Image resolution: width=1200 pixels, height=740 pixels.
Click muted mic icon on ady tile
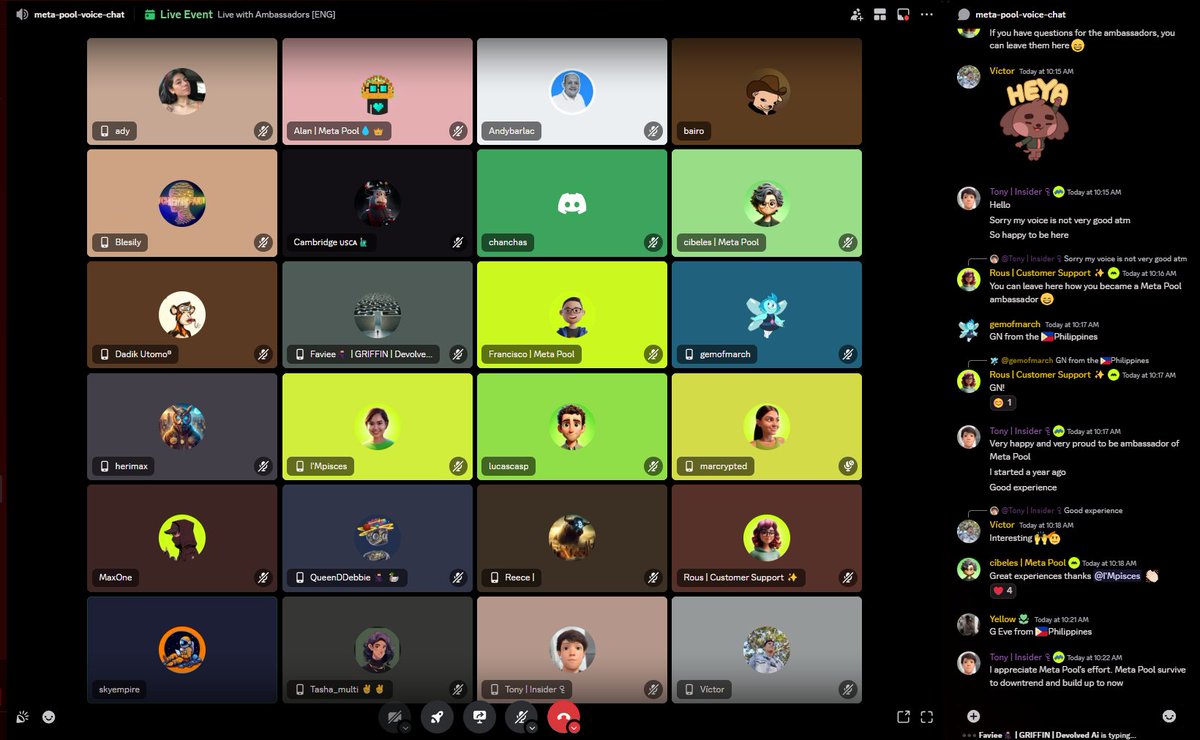pos(263,131)
